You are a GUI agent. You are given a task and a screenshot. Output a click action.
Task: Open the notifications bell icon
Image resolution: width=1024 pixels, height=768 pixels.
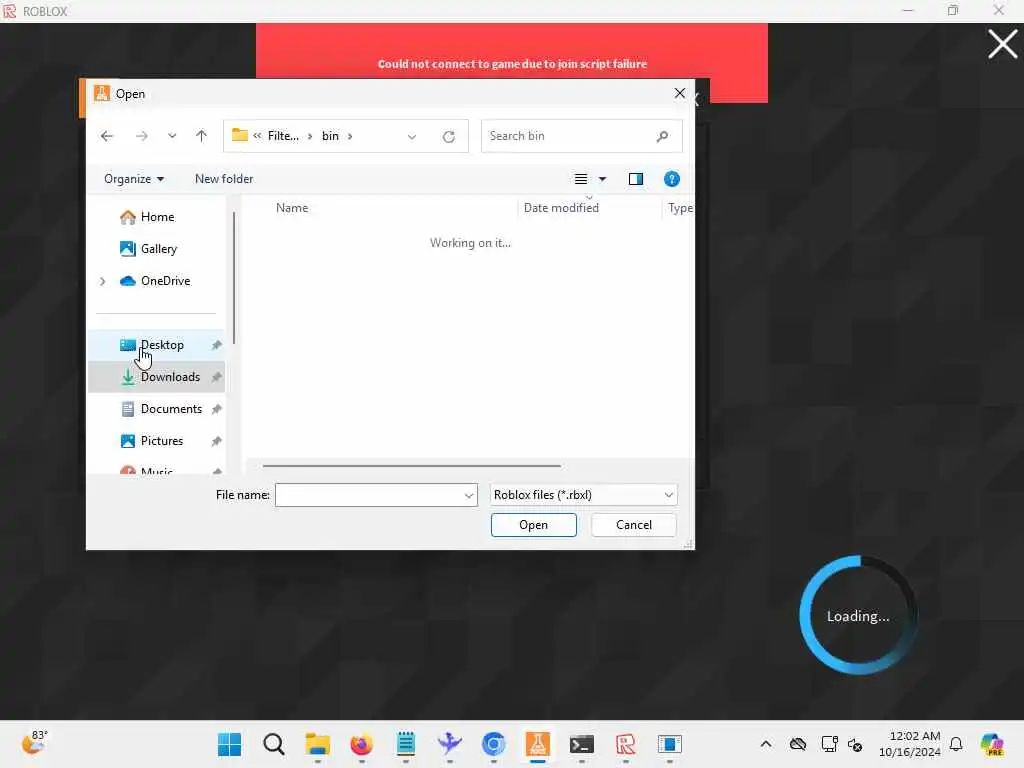956,744
